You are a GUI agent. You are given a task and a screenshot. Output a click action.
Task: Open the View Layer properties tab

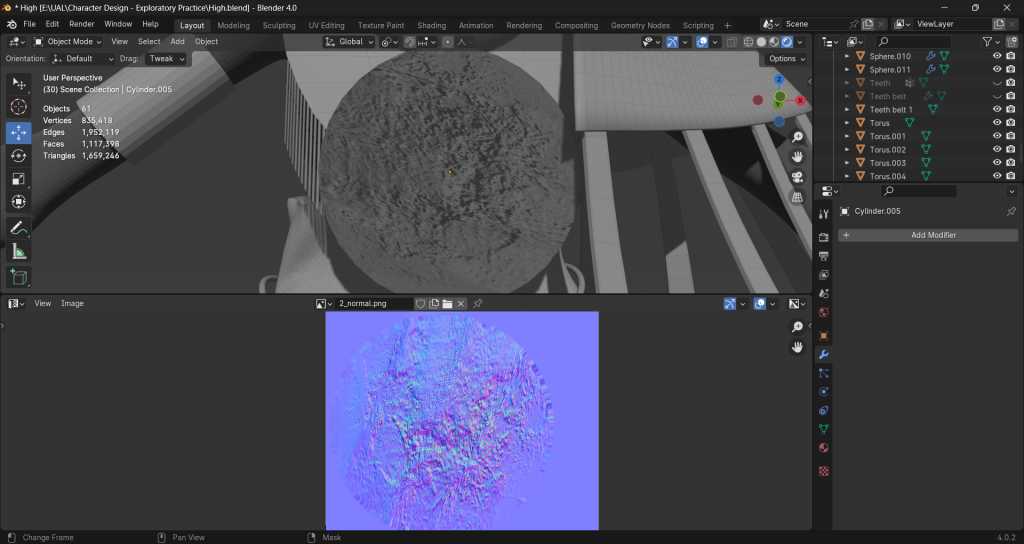click(824, 275)
